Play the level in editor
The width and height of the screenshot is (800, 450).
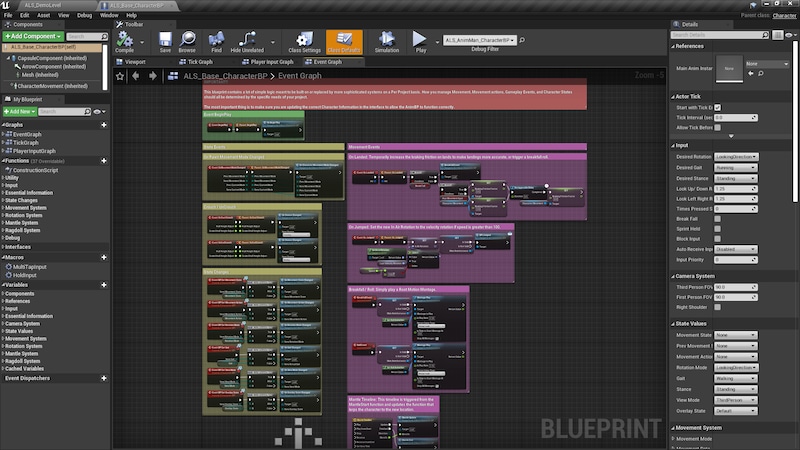pos(420,42)
